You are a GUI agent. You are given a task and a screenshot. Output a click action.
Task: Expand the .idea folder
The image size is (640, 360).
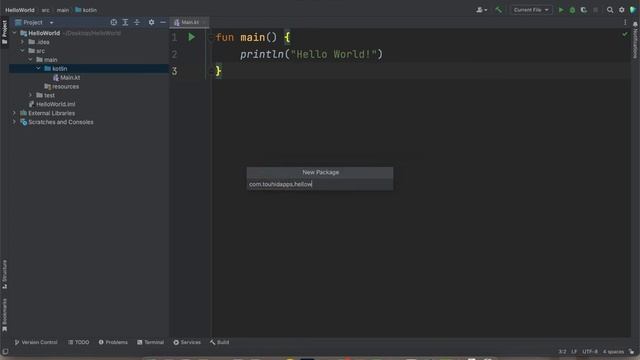(23, 42)
